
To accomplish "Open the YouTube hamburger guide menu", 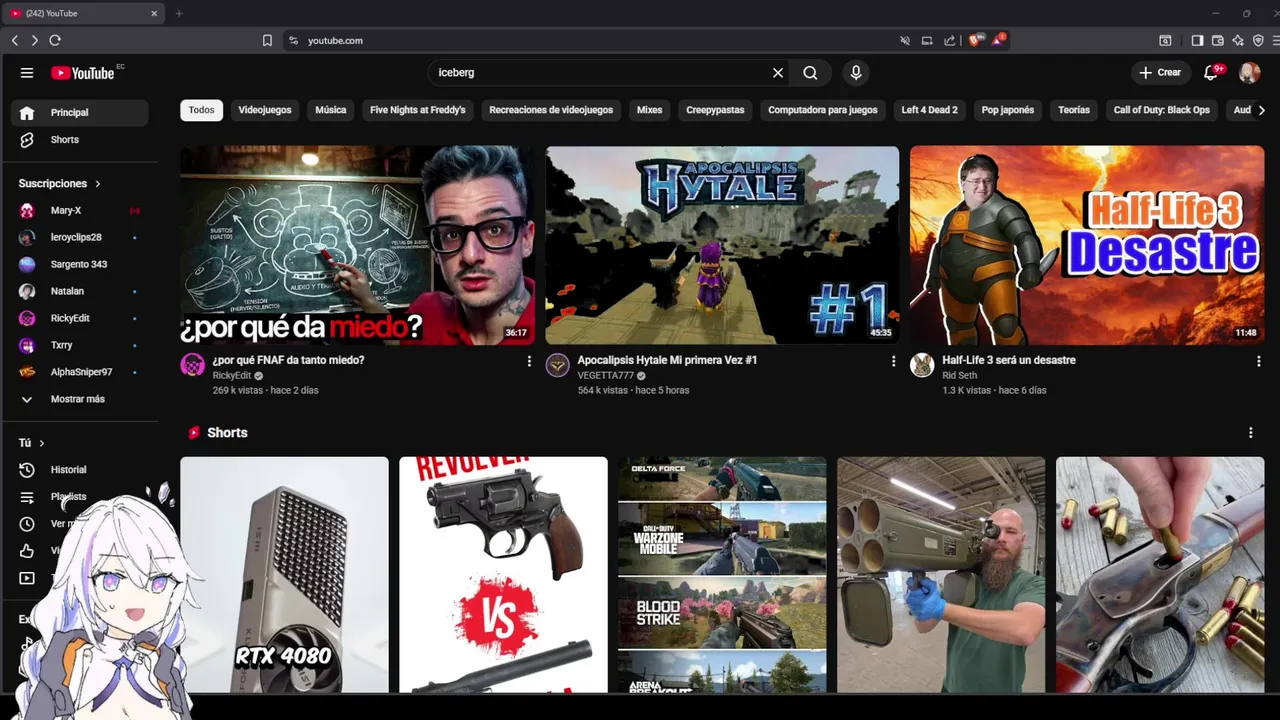I will [27, 73].
